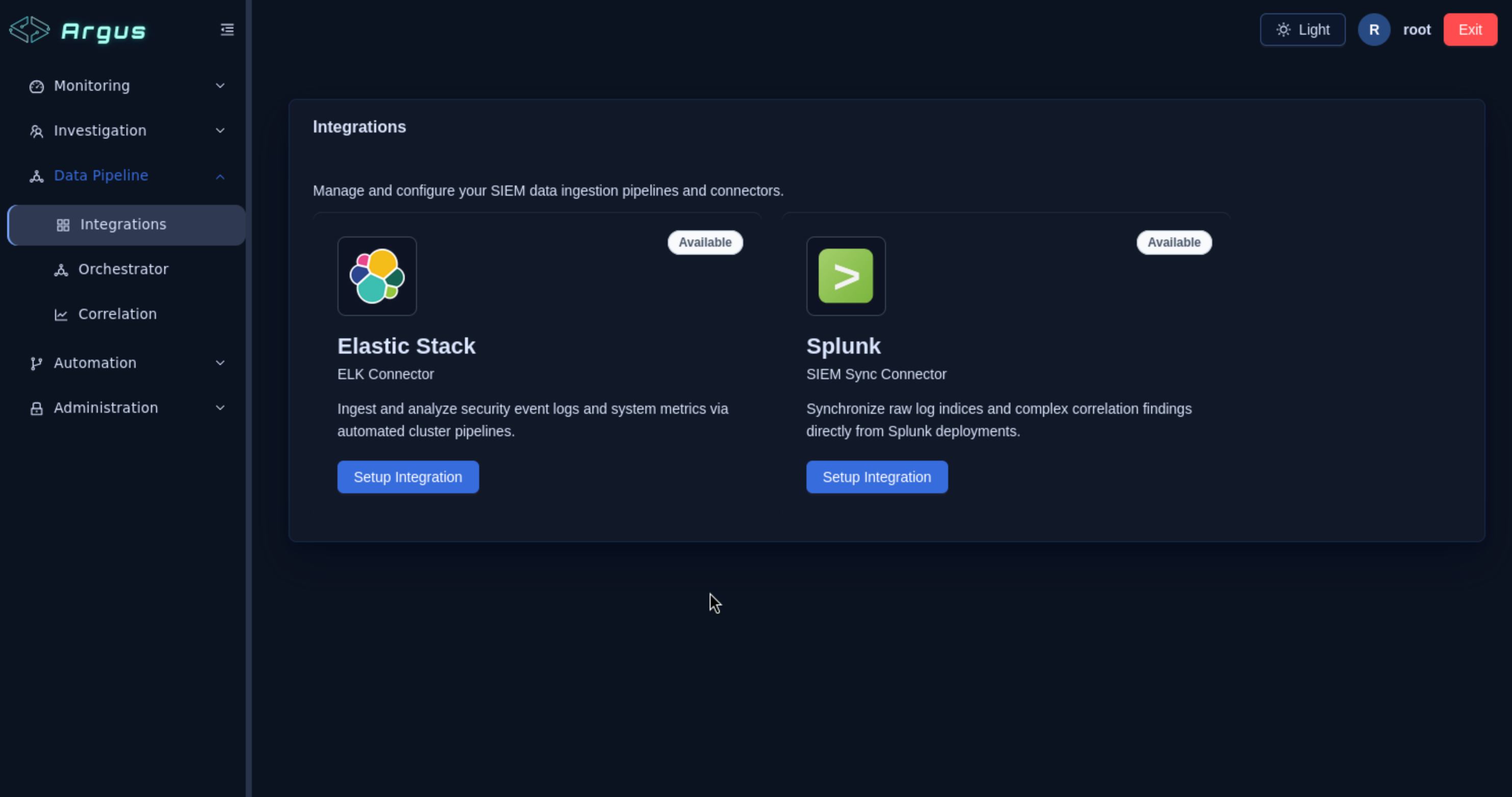
Task: Click the Elastic Stack title
Action: click(x=406, y=346)
